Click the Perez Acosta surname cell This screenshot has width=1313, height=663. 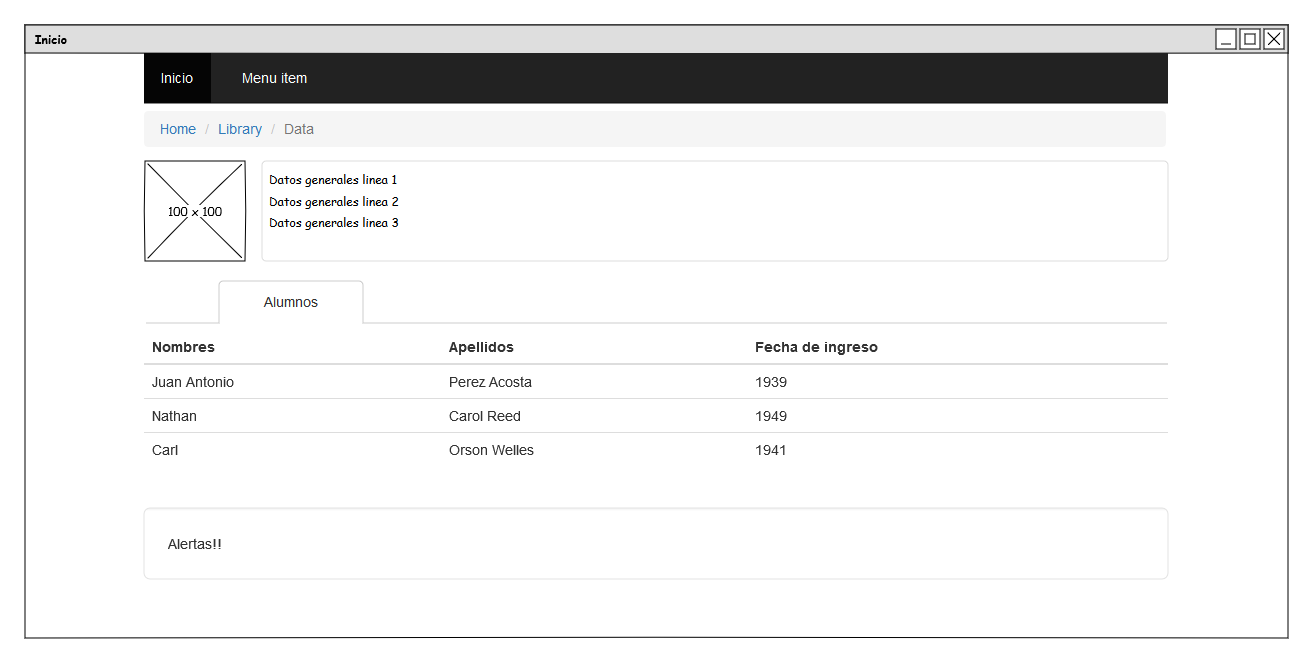(490, 382)
